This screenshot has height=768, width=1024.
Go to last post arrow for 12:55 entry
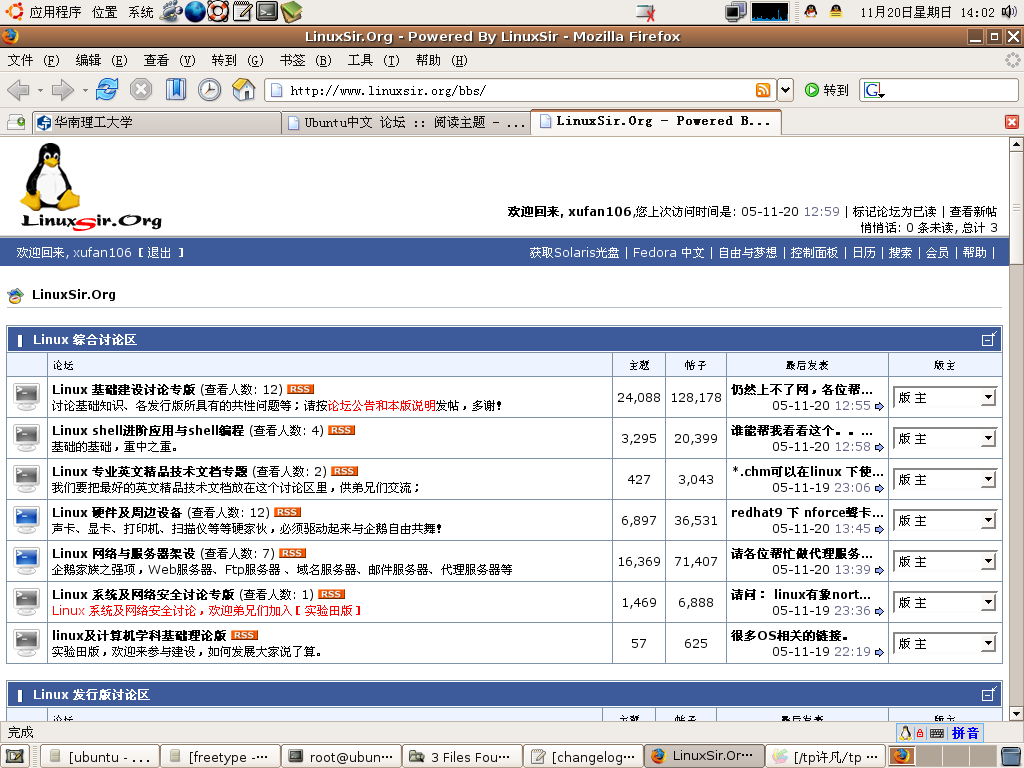coord(879,406)
